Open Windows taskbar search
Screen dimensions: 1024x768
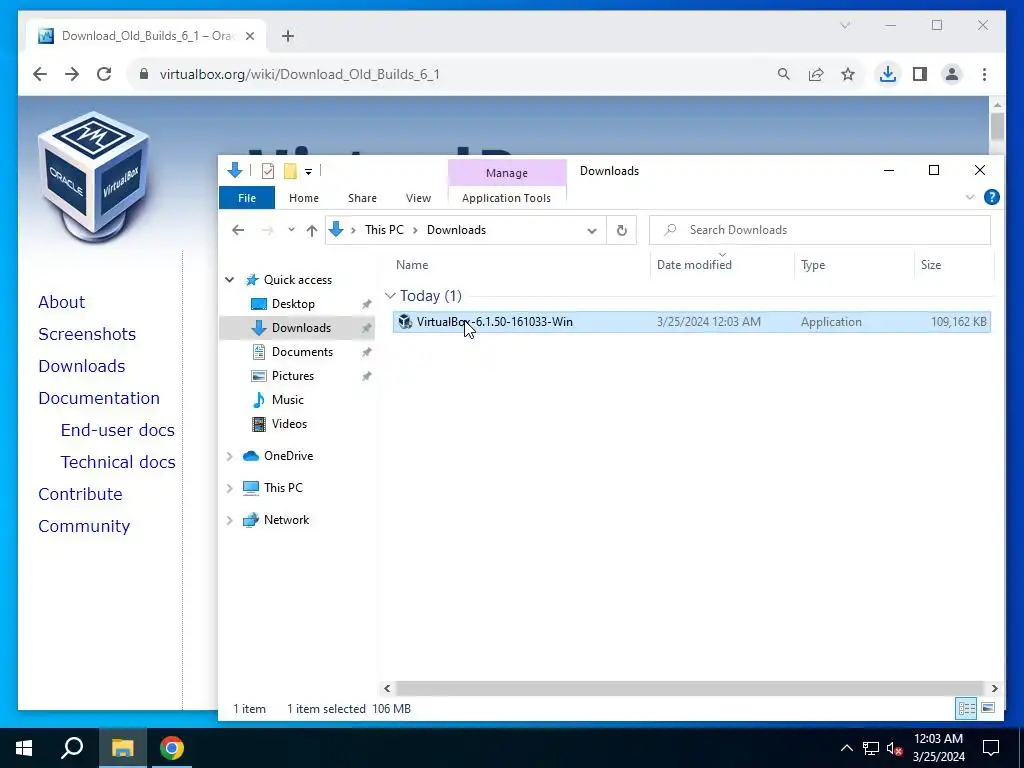point(72,748)
